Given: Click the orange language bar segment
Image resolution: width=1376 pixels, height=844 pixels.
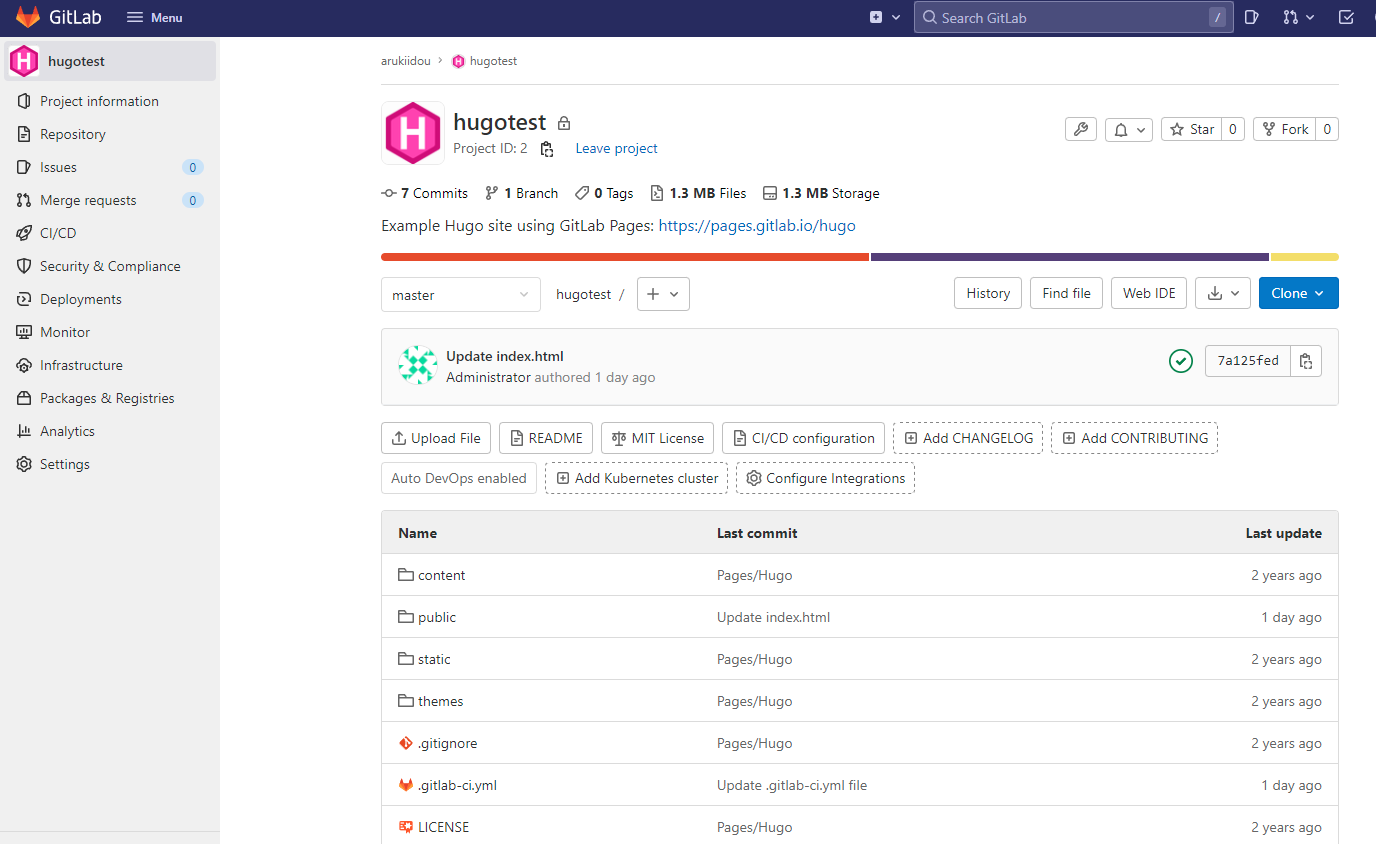Looking at the screenshot, I should tap(625, 257).
